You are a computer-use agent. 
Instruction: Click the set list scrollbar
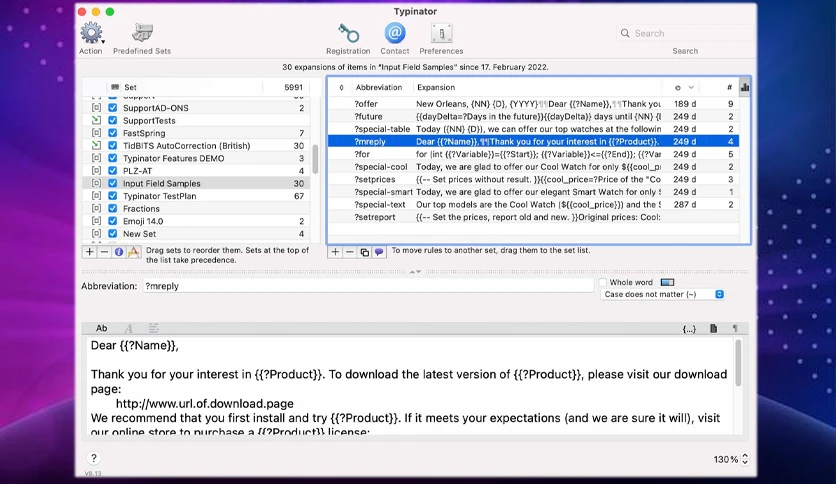(315, 159)
